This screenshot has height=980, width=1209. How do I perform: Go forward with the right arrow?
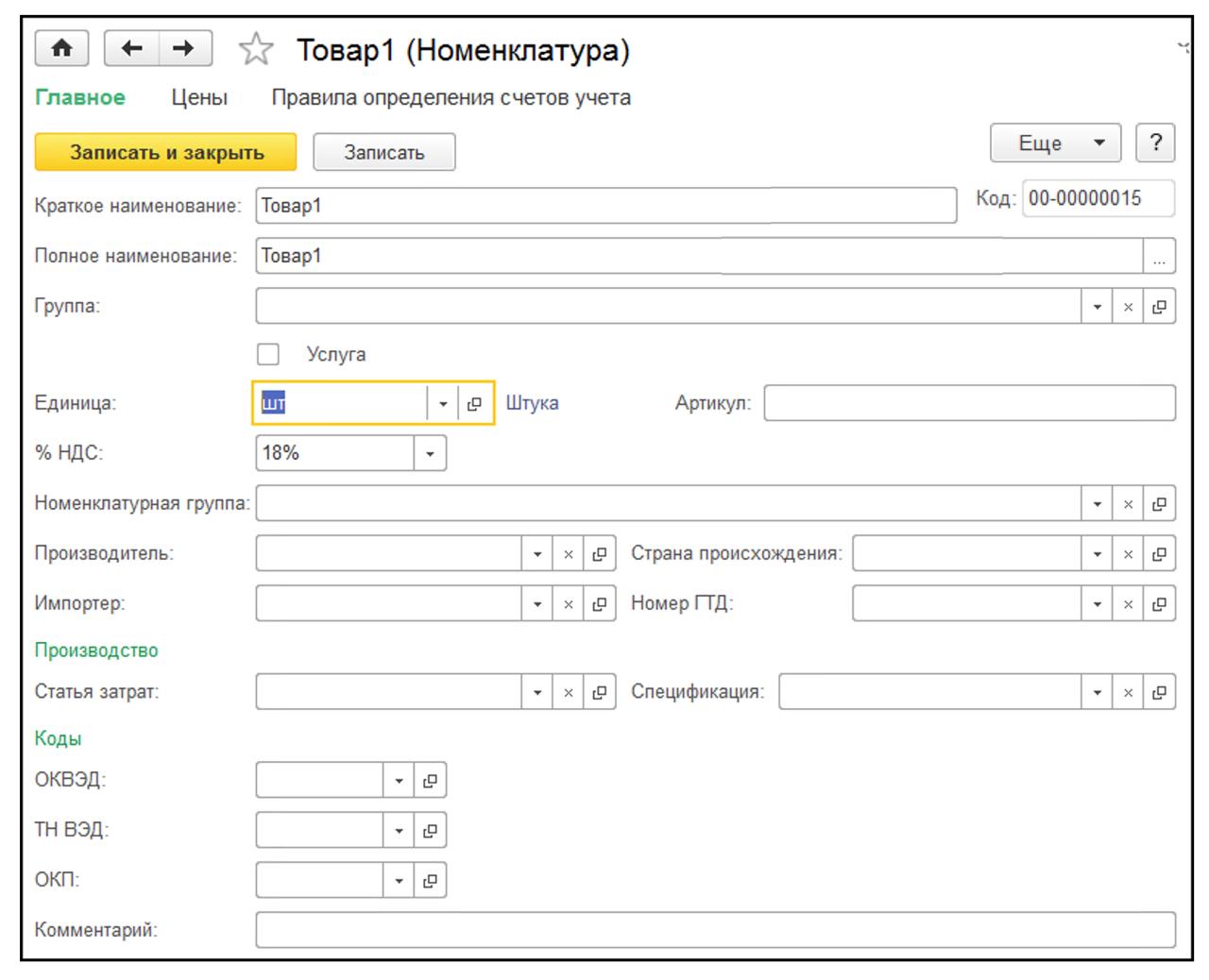pyautogui.click(x=184, y=48)
